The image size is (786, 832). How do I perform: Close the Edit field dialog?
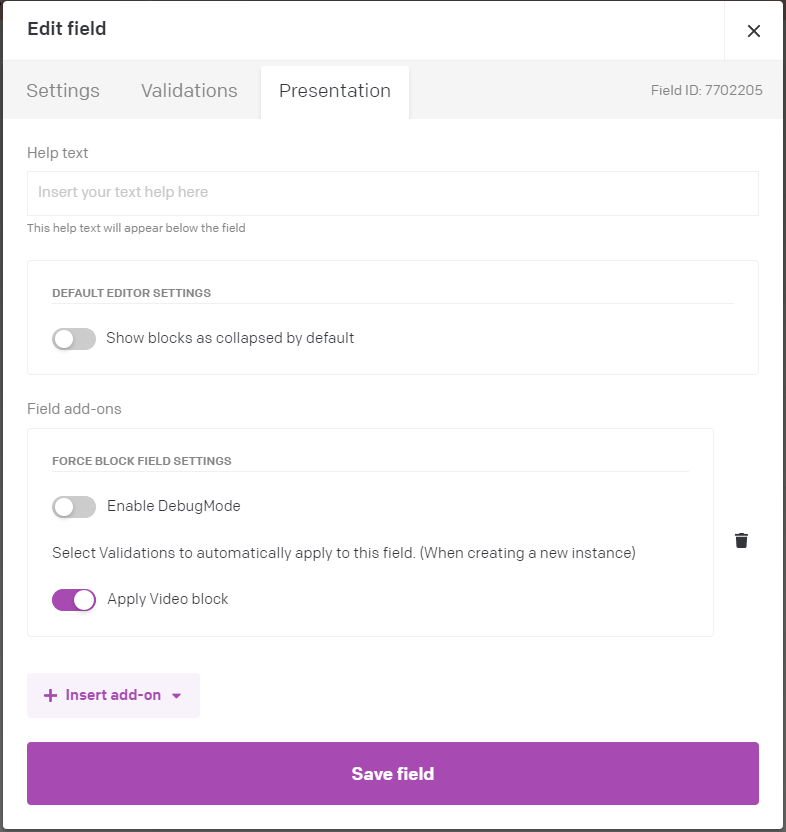point(754,31)
